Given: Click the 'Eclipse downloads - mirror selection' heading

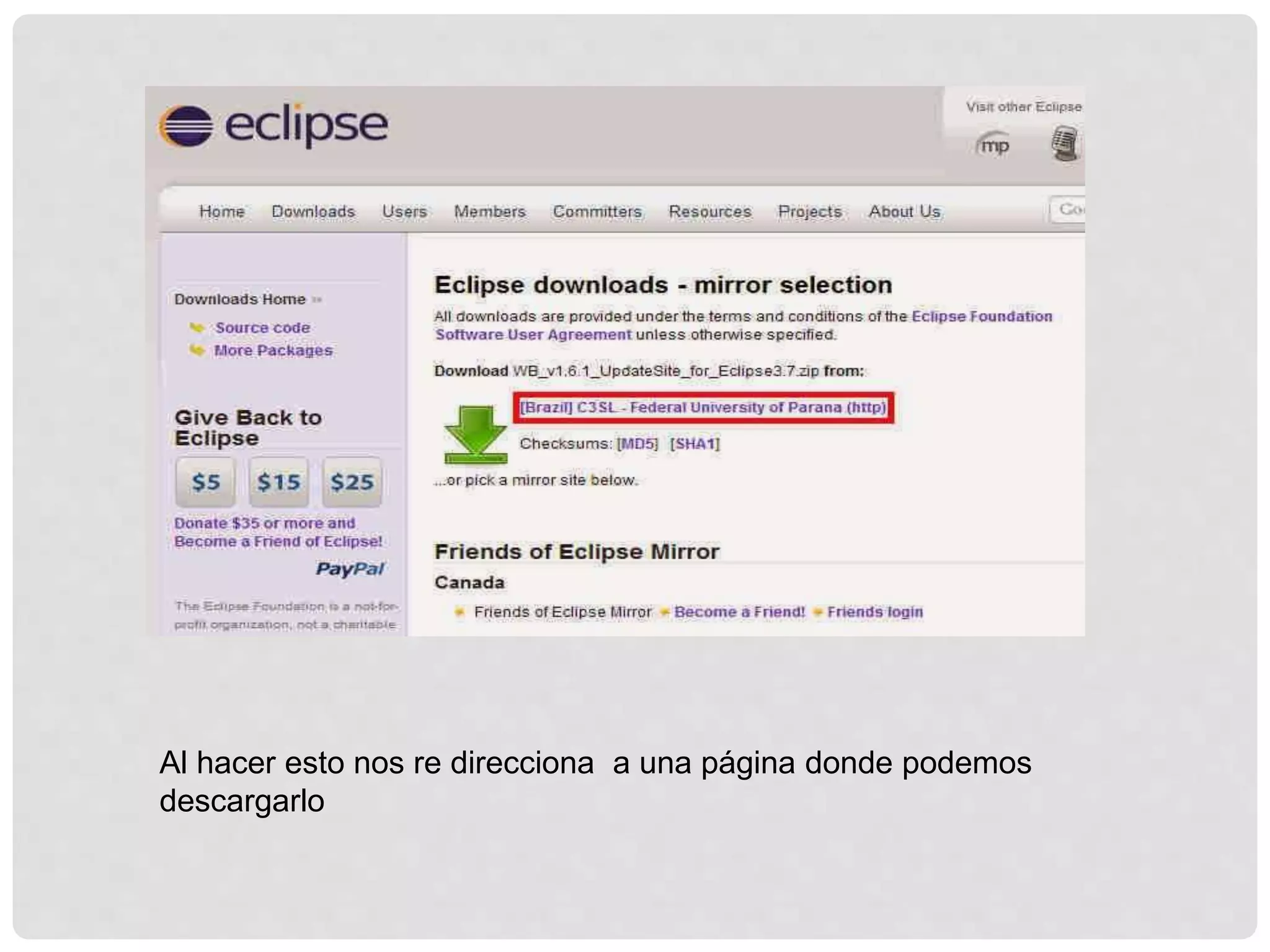Looking at the screenshot, I should click(x=664, y=284).
